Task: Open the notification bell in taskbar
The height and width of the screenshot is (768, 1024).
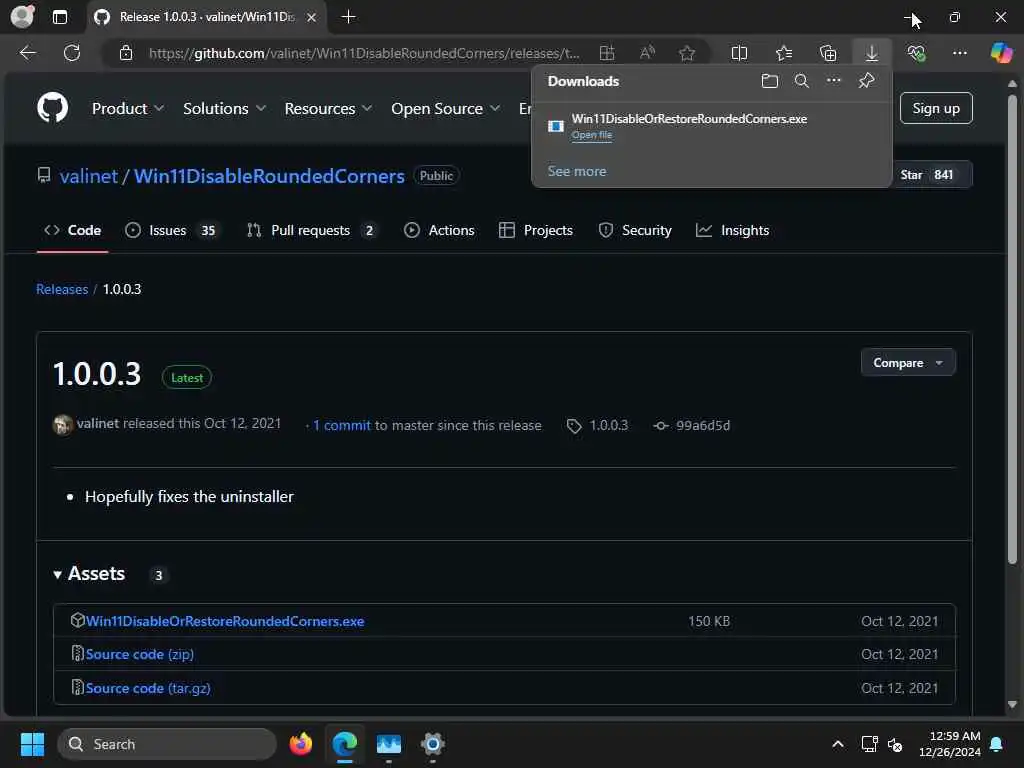Action: (996, 744)
